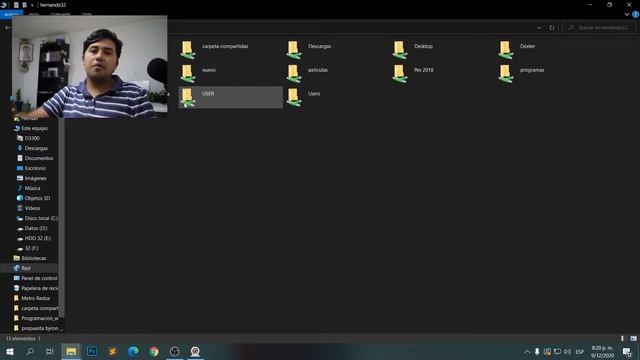Open taskbar search magnifier
Screen dimensions: 640x360
tap(30, 351)
